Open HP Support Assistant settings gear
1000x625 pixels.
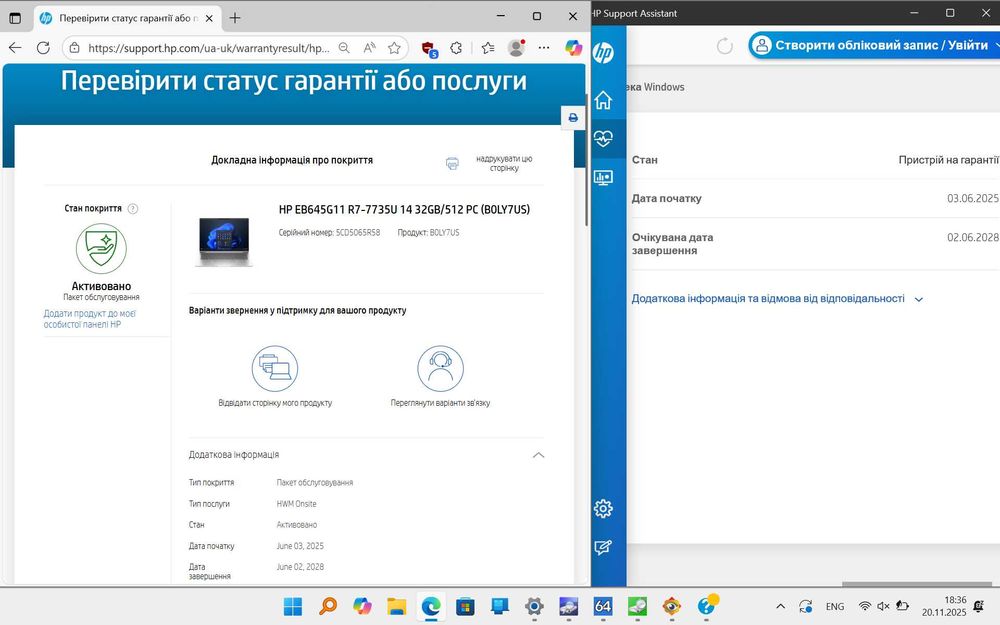click(603, 508)
